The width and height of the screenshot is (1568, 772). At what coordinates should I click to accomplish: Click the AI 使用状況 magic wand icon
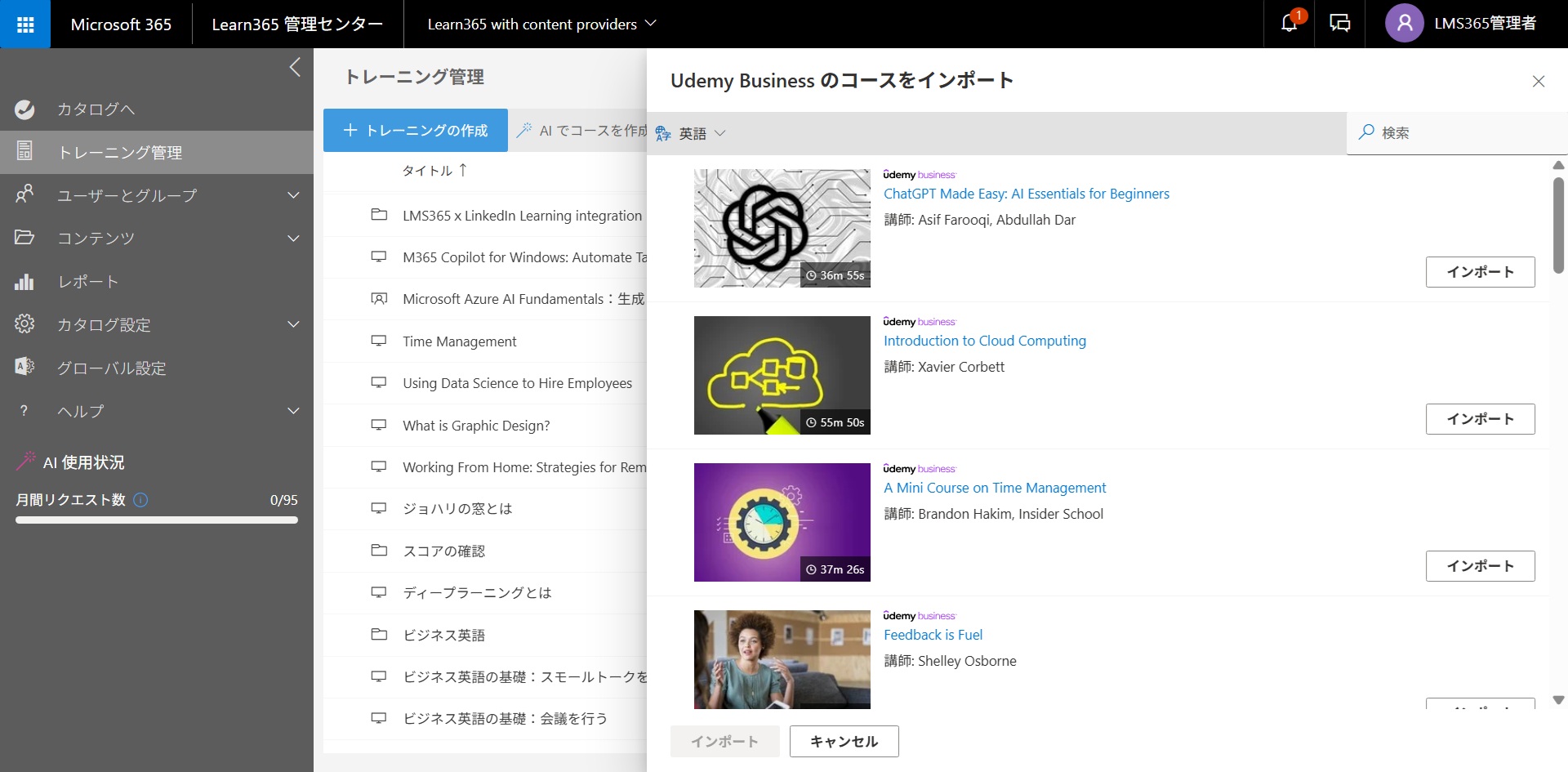coord(26,462)
